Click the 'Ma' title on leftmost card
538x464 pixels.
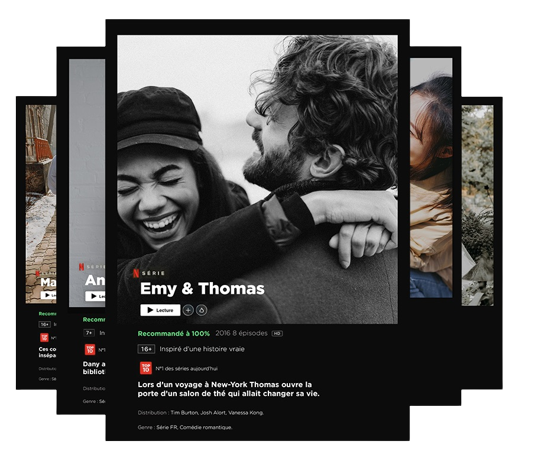pos(48,282)
